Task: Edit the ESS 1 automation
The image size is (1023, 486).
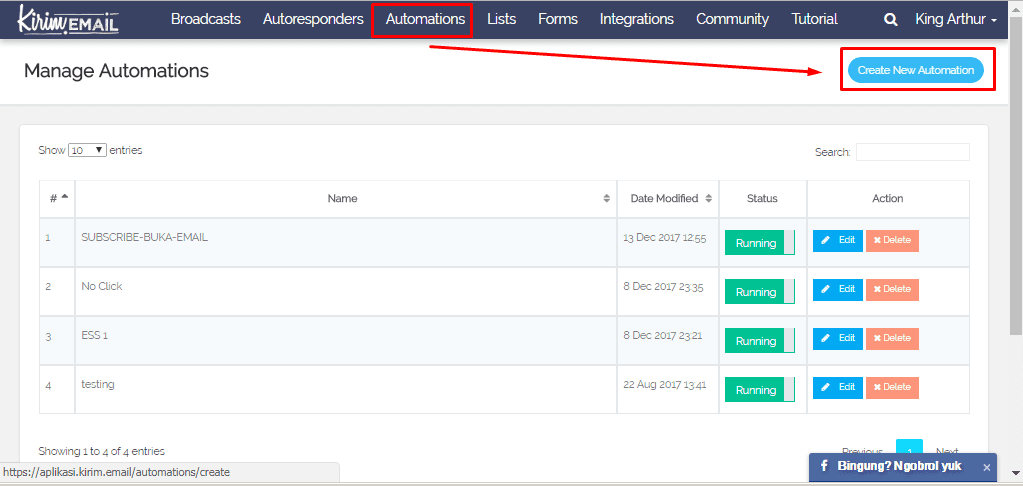Action: point(837,338)
